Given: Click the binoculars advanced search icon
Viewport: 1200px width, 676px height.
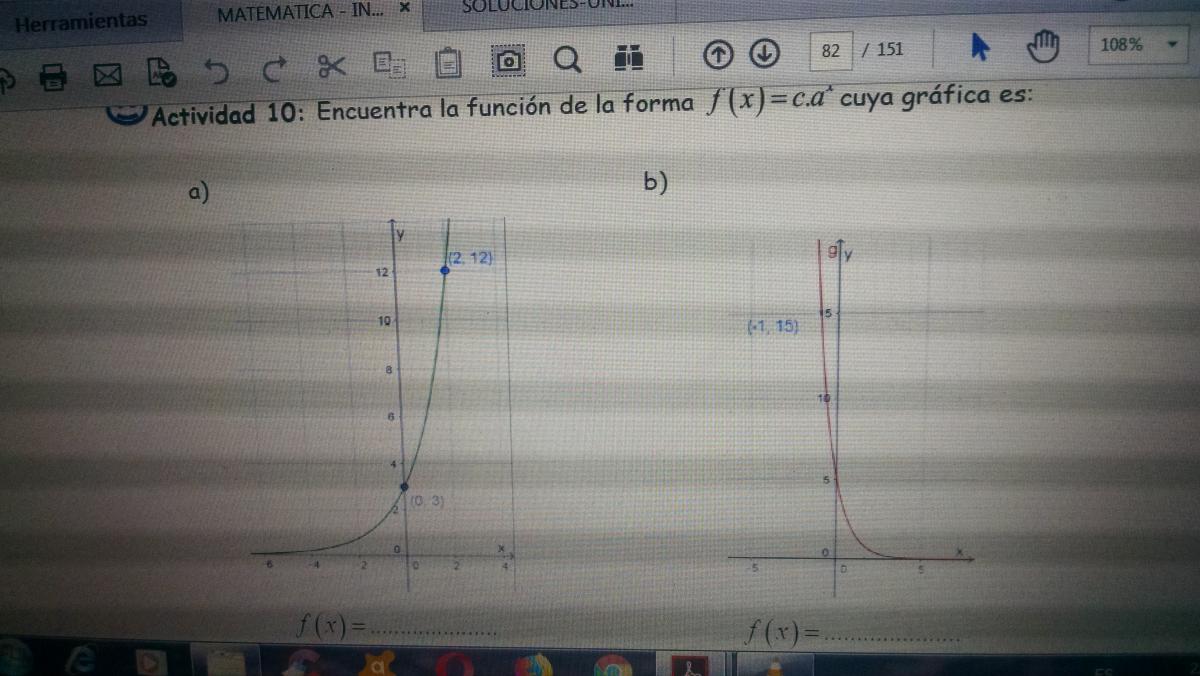Looking at the screenshot, I should pyautogui.click(x=627, y=58).
